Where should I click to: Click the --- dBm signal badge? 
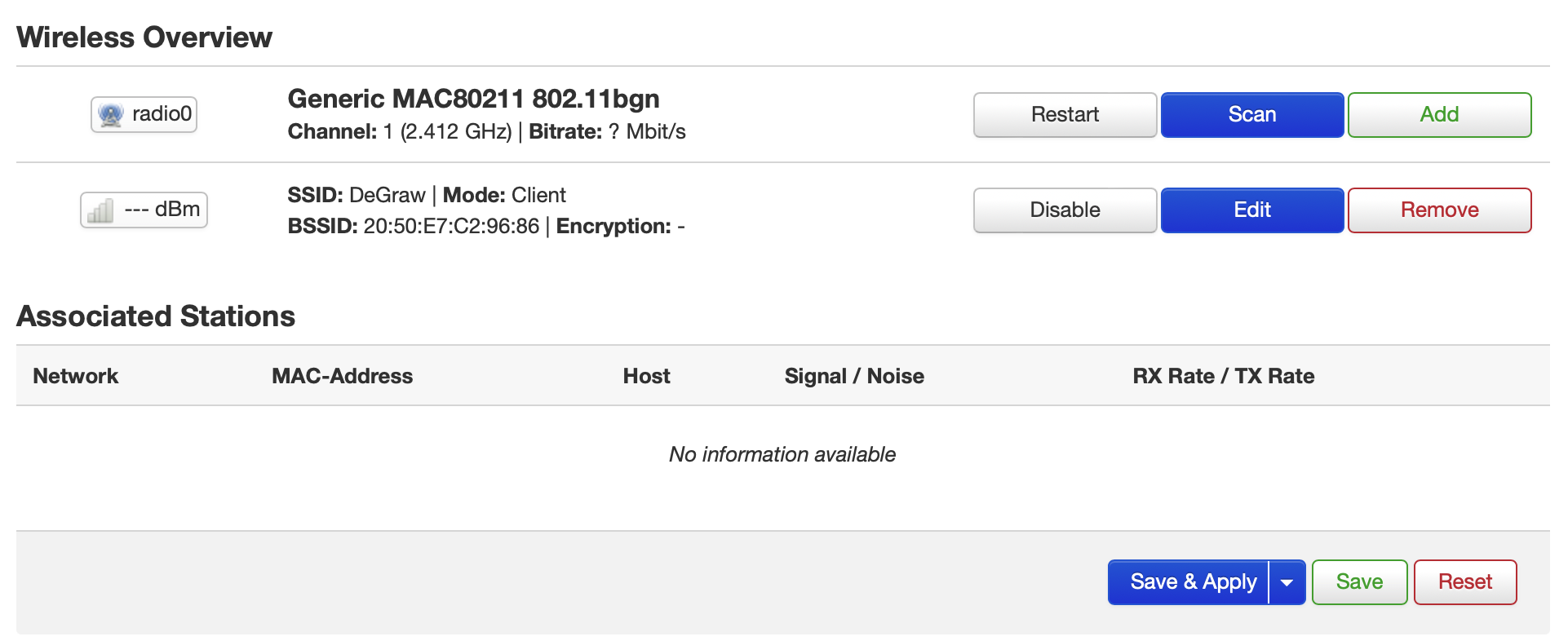click(162, 210)
